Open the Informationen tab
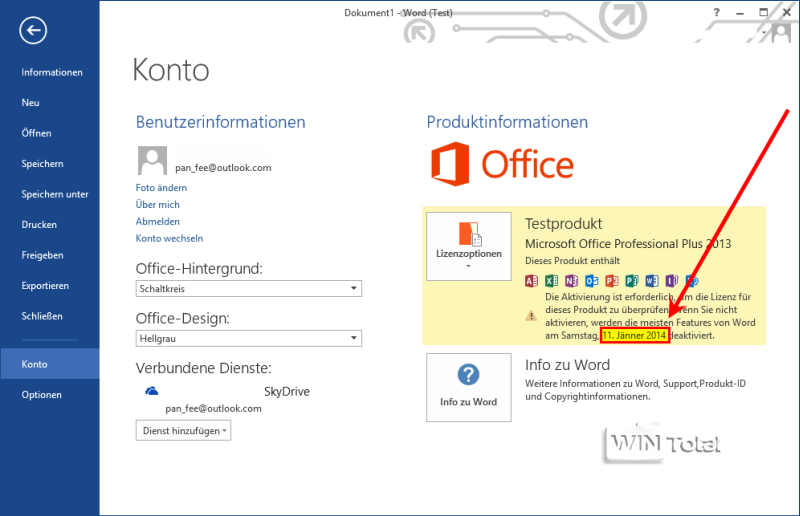Viewport: 800px width, 516px height. (50, 72)
